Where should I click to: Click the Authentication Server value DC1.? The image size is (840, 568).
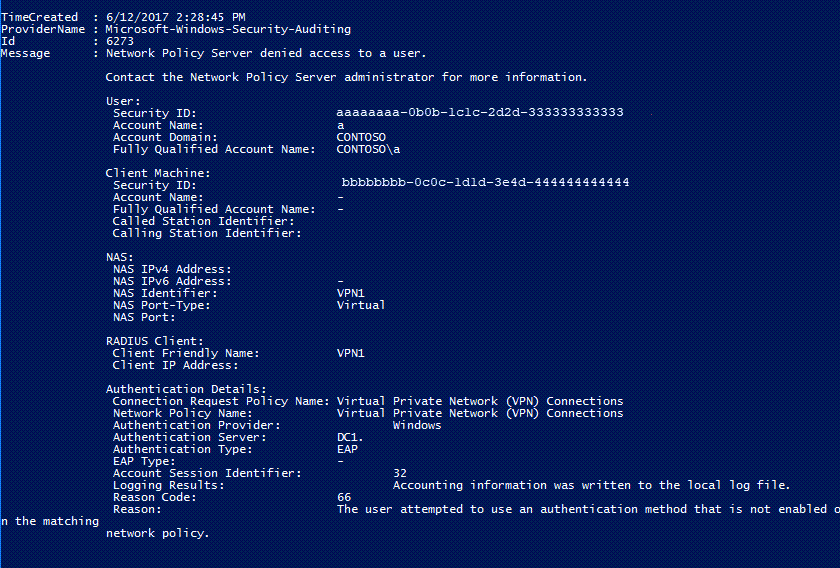tap(350, 437)
